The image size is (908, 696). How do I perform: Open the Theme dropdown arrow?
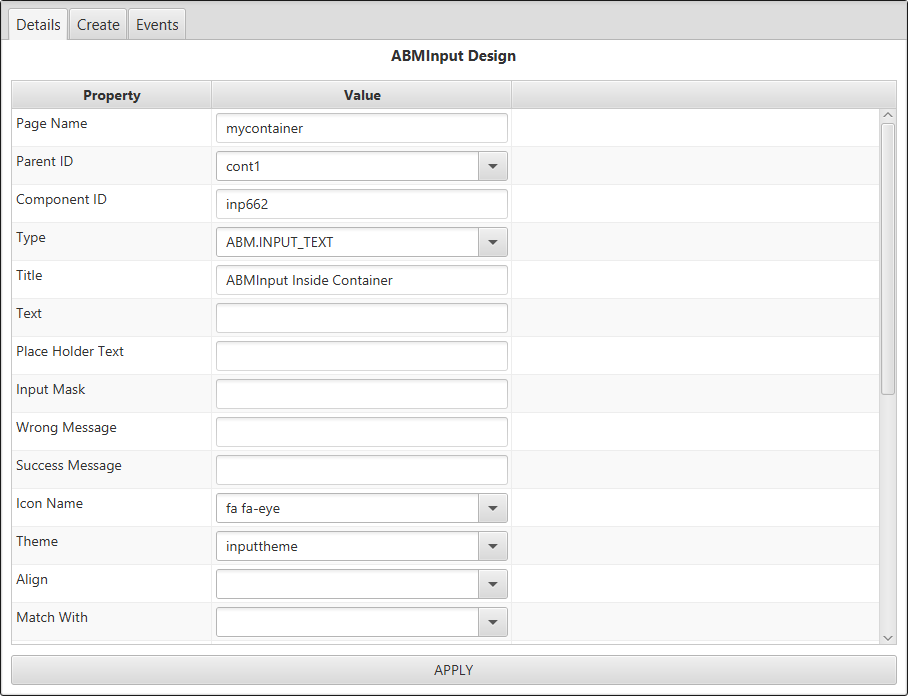[x=492, y=546]
